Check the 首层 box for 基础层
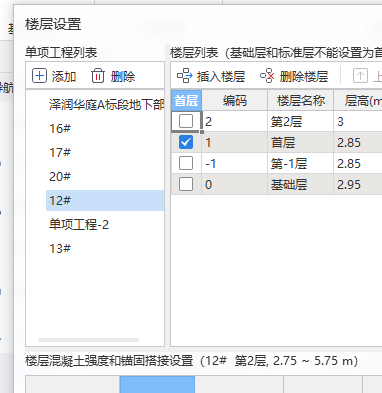The height and width of the screenshot is (393, 382). 186,184
